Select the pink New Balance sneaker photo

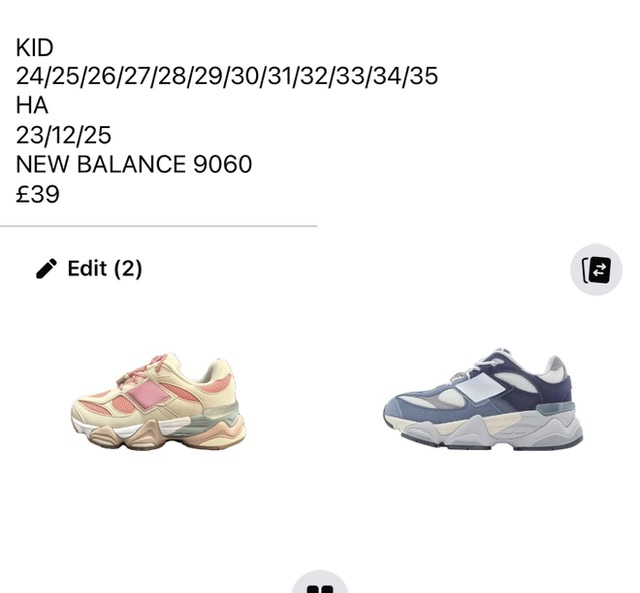click(158, 401)
